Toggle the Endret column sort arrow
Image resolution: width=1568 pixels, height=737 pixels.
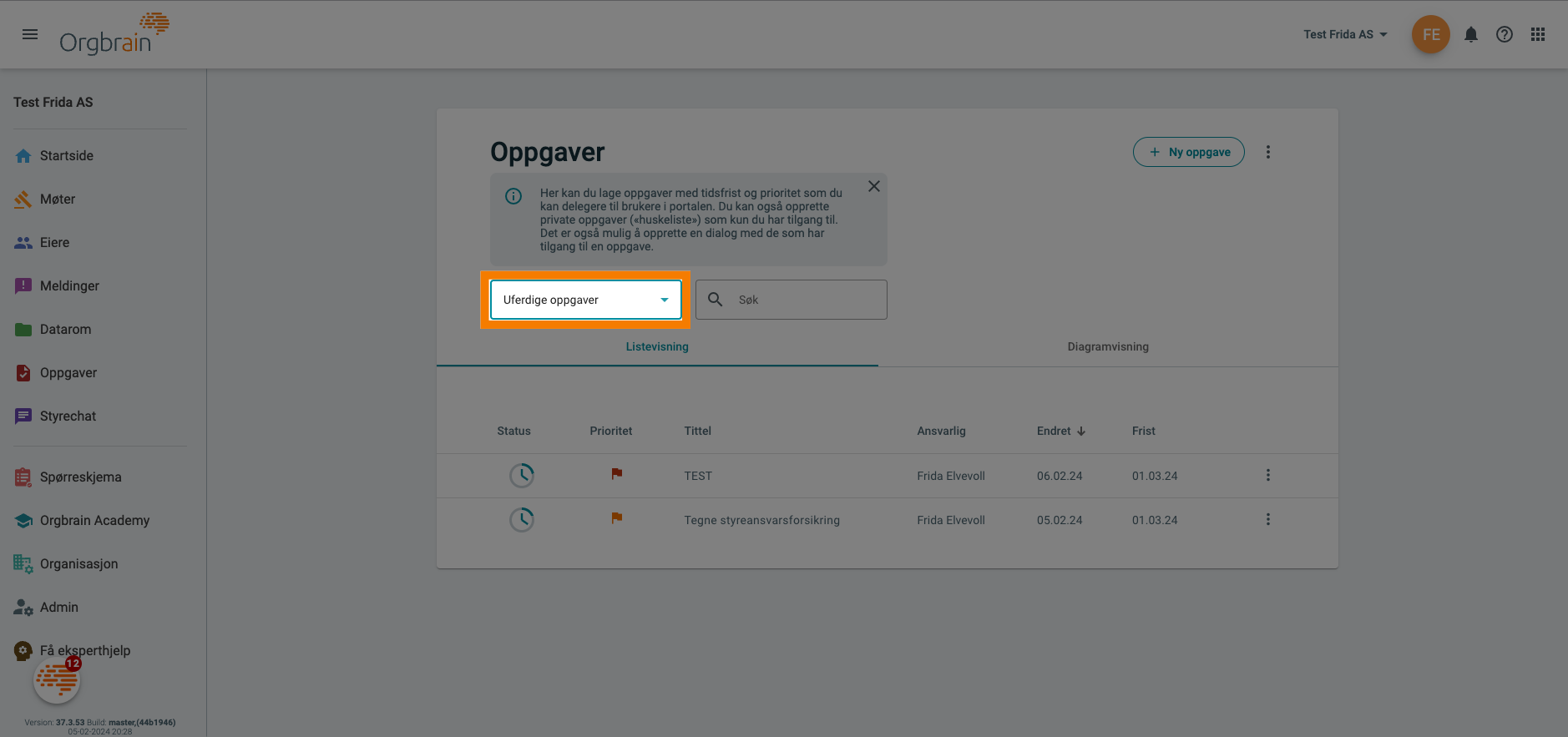point(1081,432)
